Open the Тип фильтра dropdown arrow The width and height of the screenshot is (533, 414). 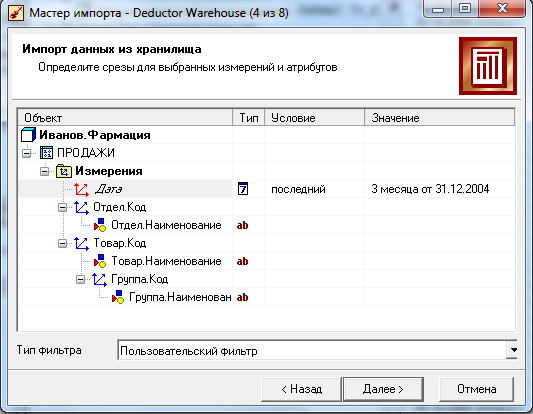pyautogui.click(x=512, y=350)
